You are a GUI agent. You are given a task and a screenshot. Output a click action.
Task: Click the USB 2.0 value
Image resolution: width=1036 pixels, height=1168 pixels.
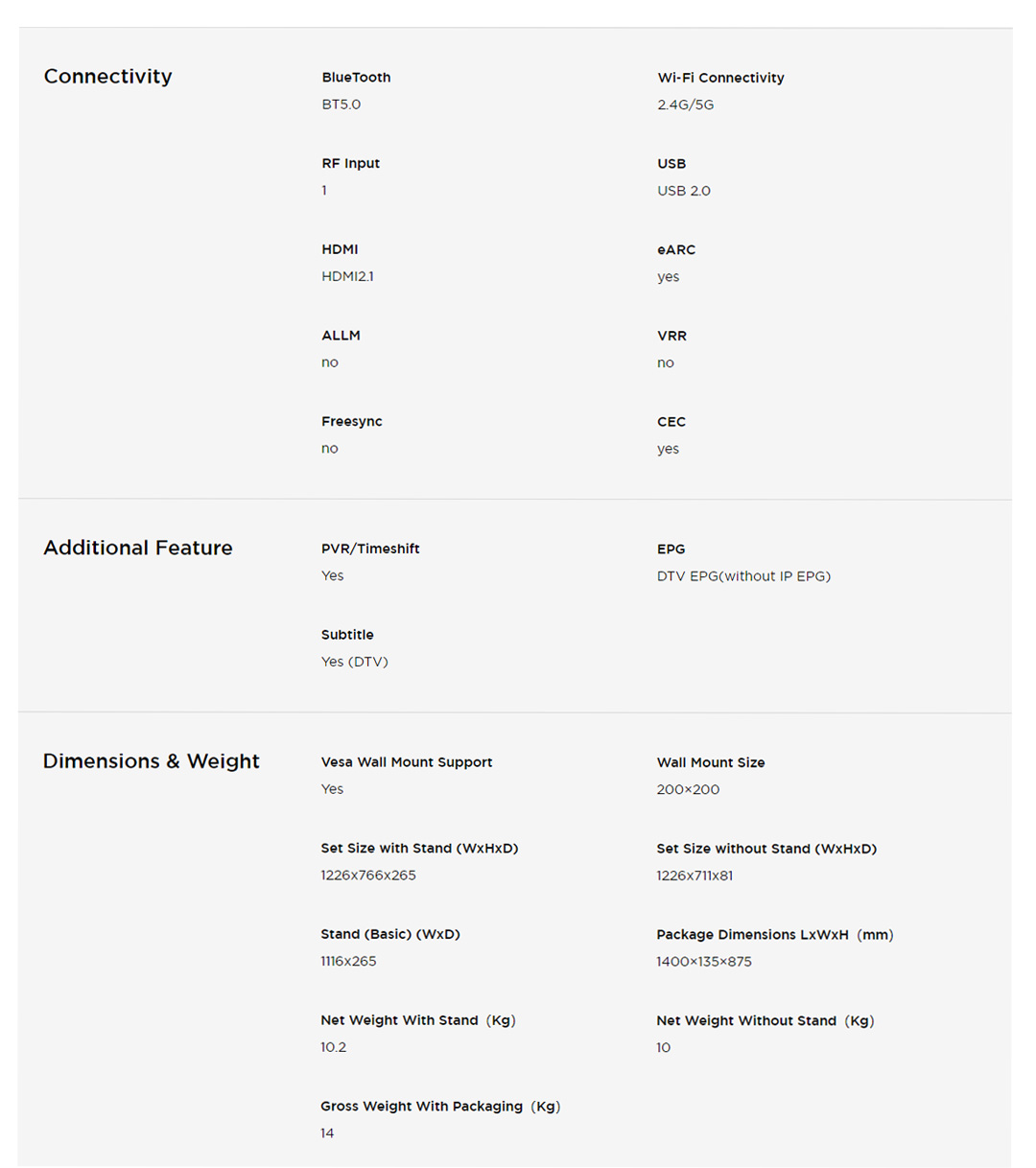coord(683,191)
